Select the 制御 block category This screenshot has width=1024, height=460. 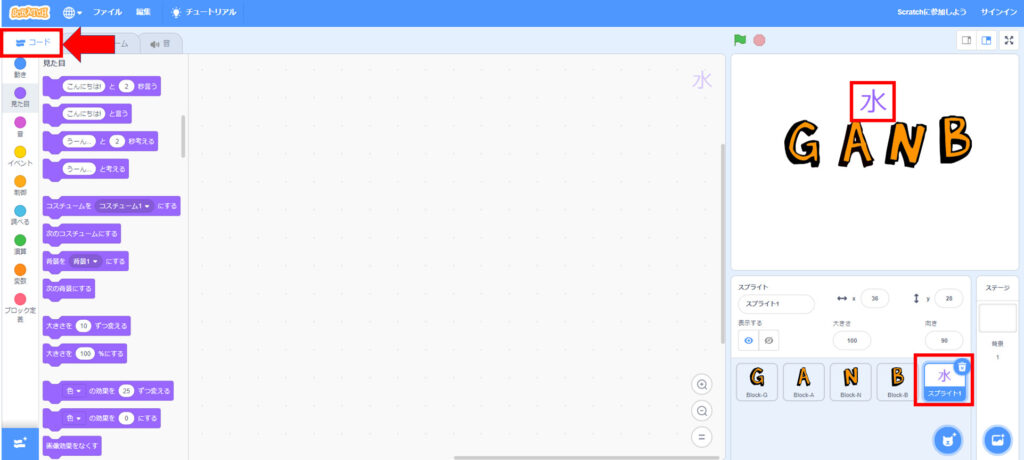click(20, 186)
